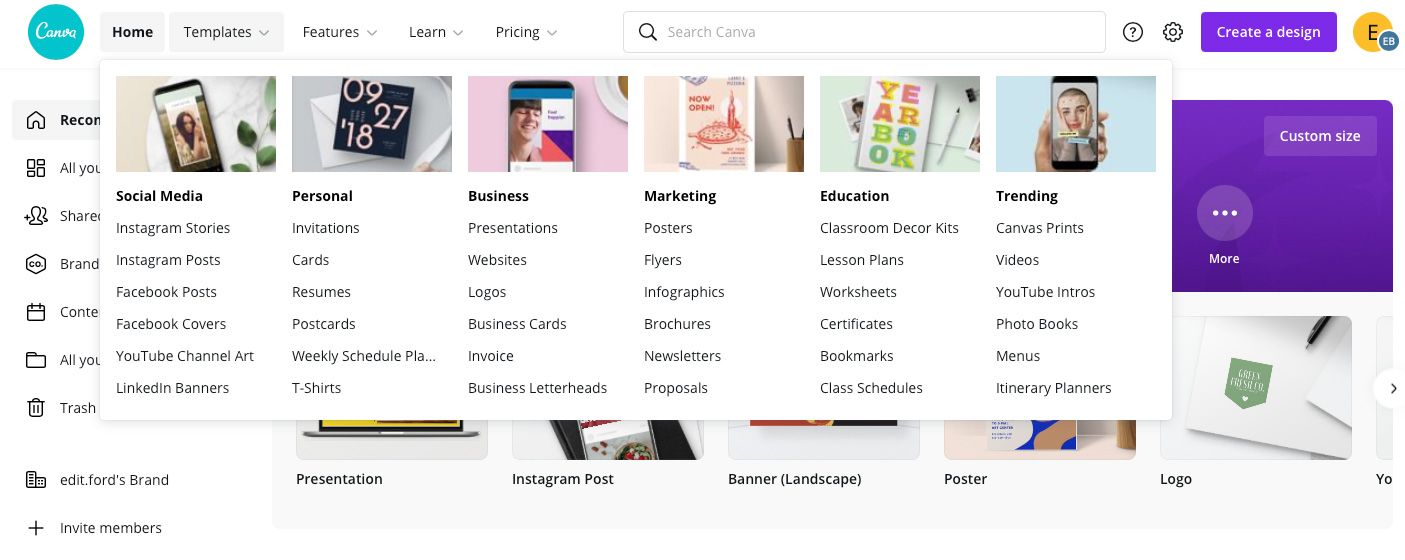Click the plus icon beside Invite members

[36, 528]
